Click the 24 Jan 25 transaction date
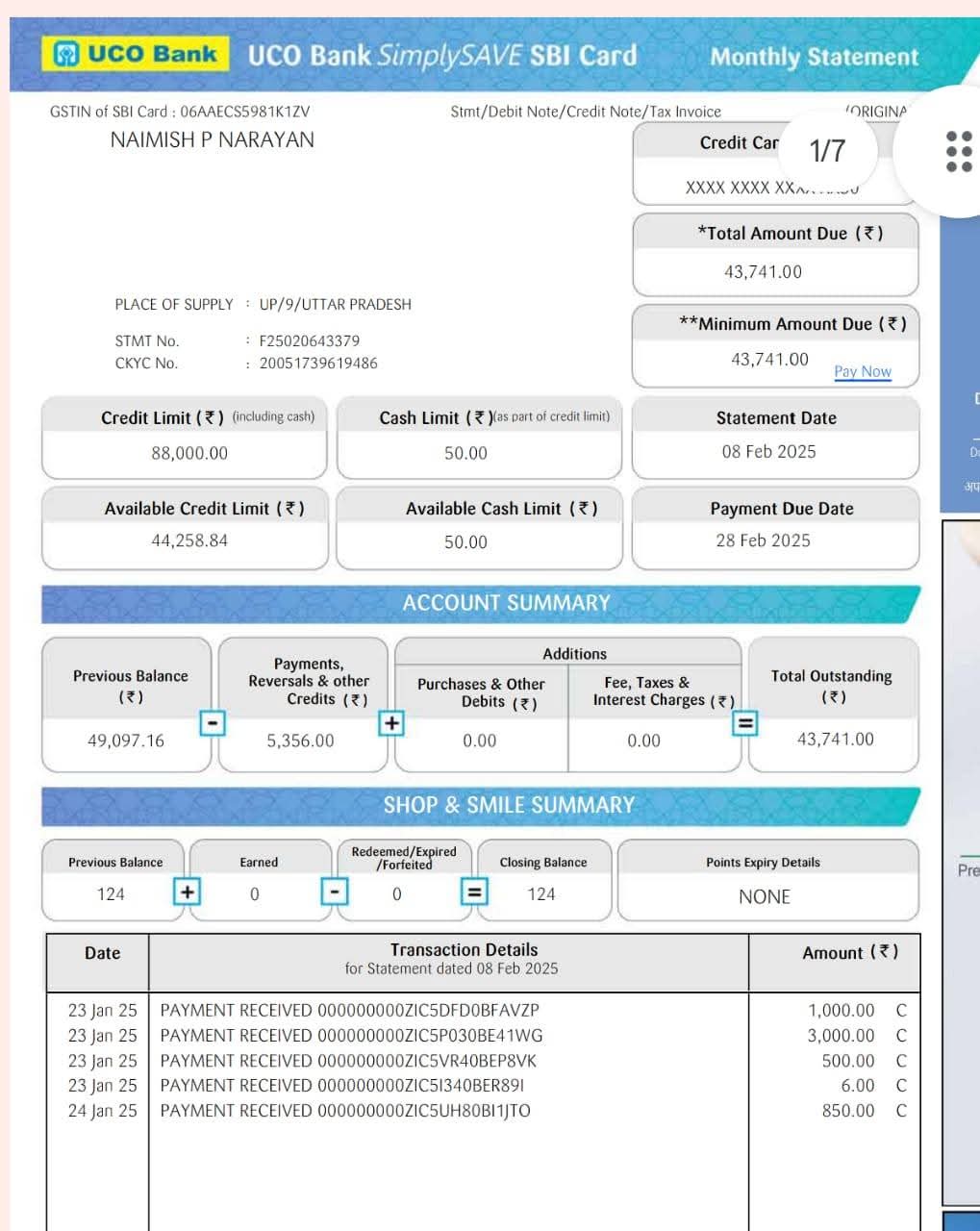 tap(103, 1111)
